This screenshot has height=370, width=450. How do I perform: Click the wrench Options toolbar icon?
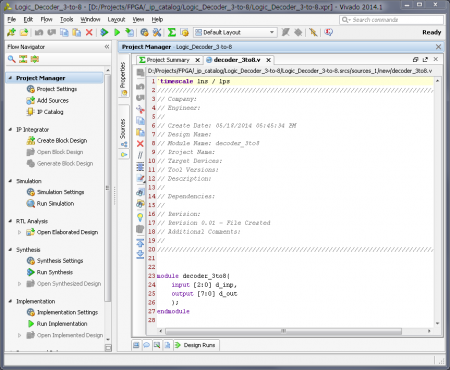157,32
